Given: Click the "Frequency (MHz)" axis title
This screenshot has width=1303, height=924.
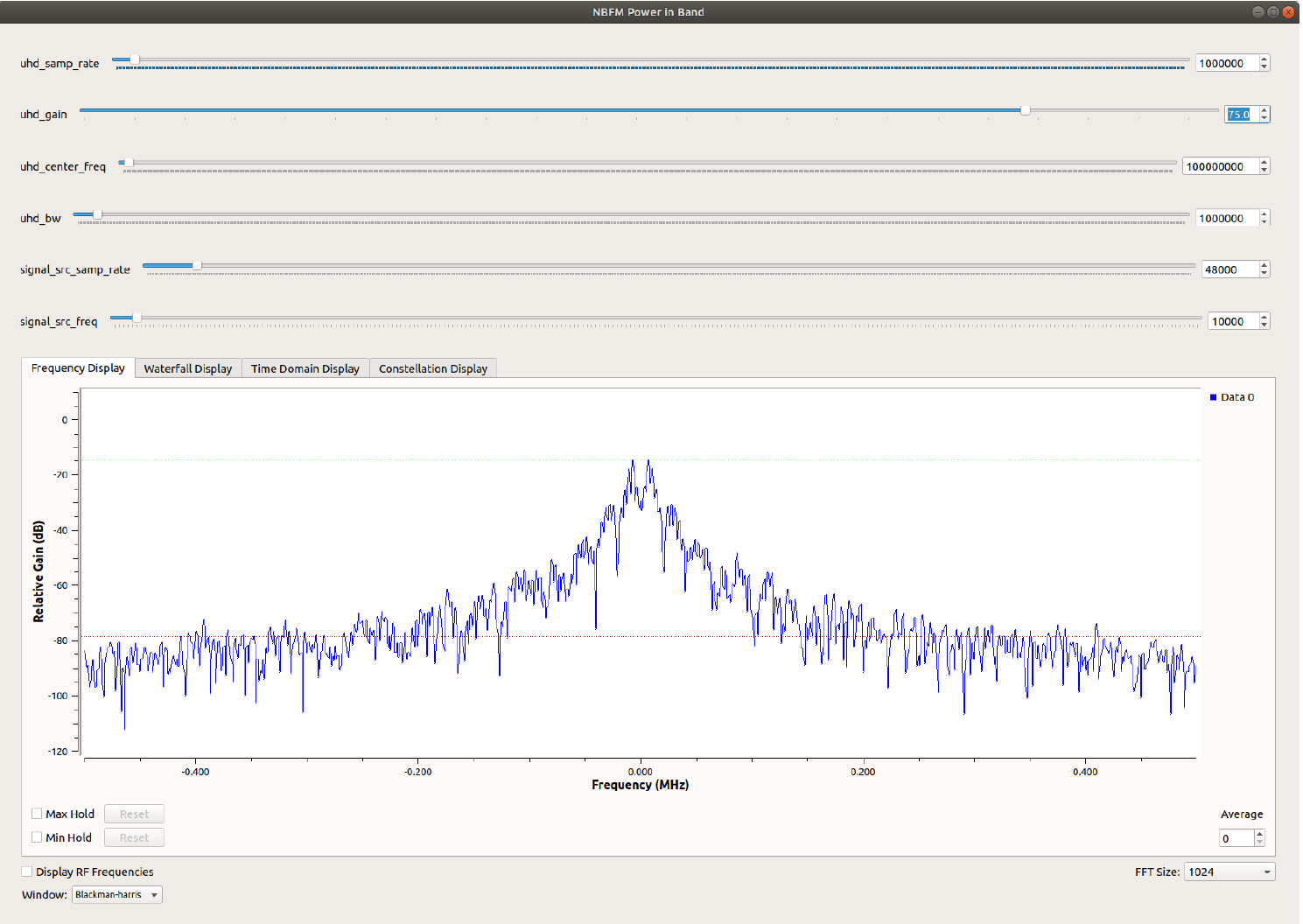Looking at the screenshot, I should 640,785.
